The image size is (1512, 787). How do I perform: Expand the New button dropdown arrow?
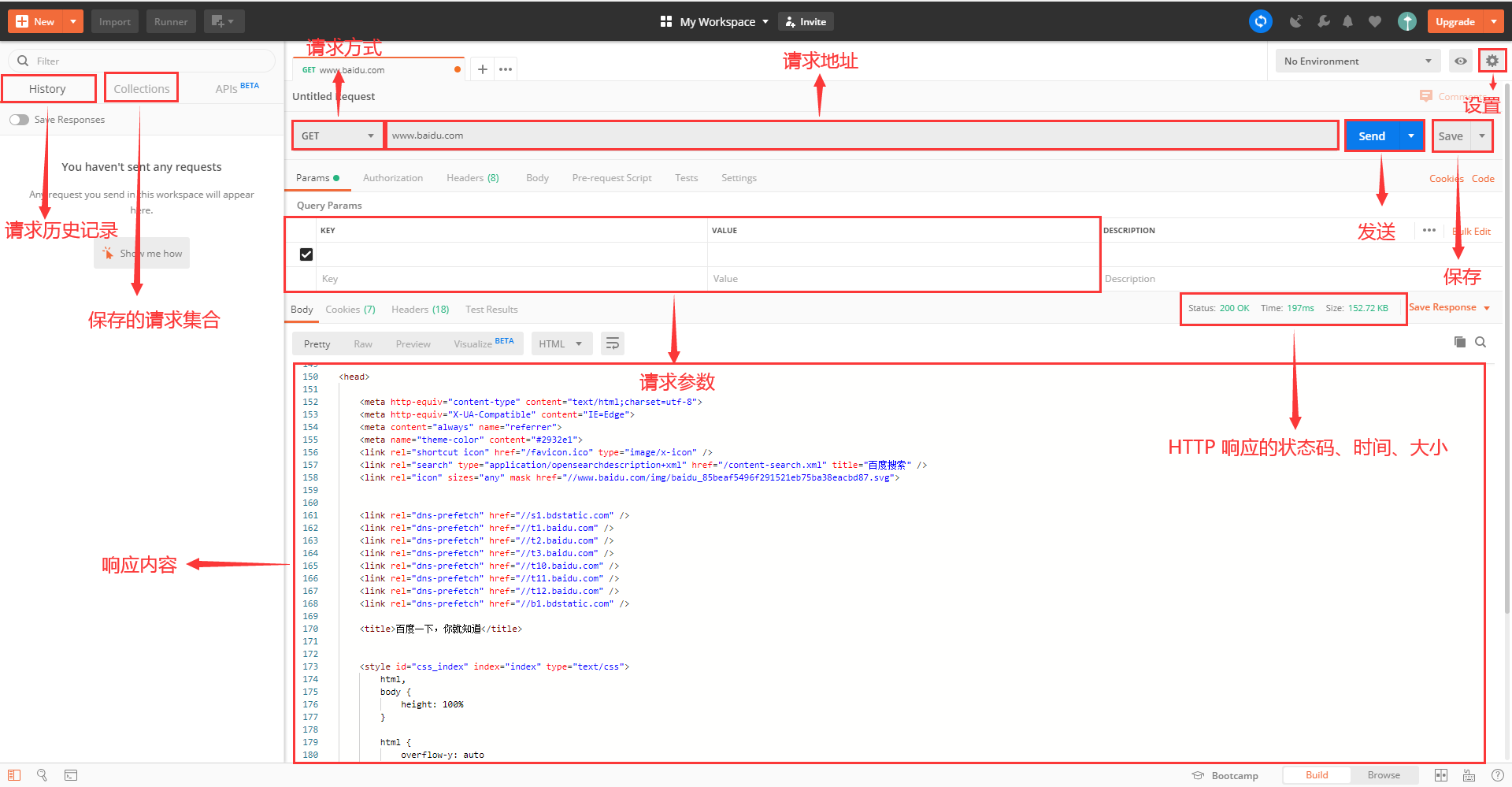tap(73, 21)
